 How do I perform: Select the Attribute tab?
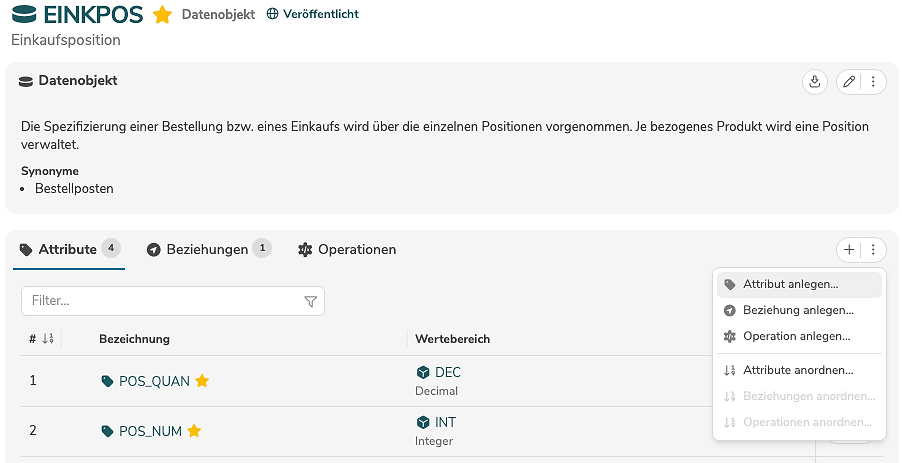68,249
